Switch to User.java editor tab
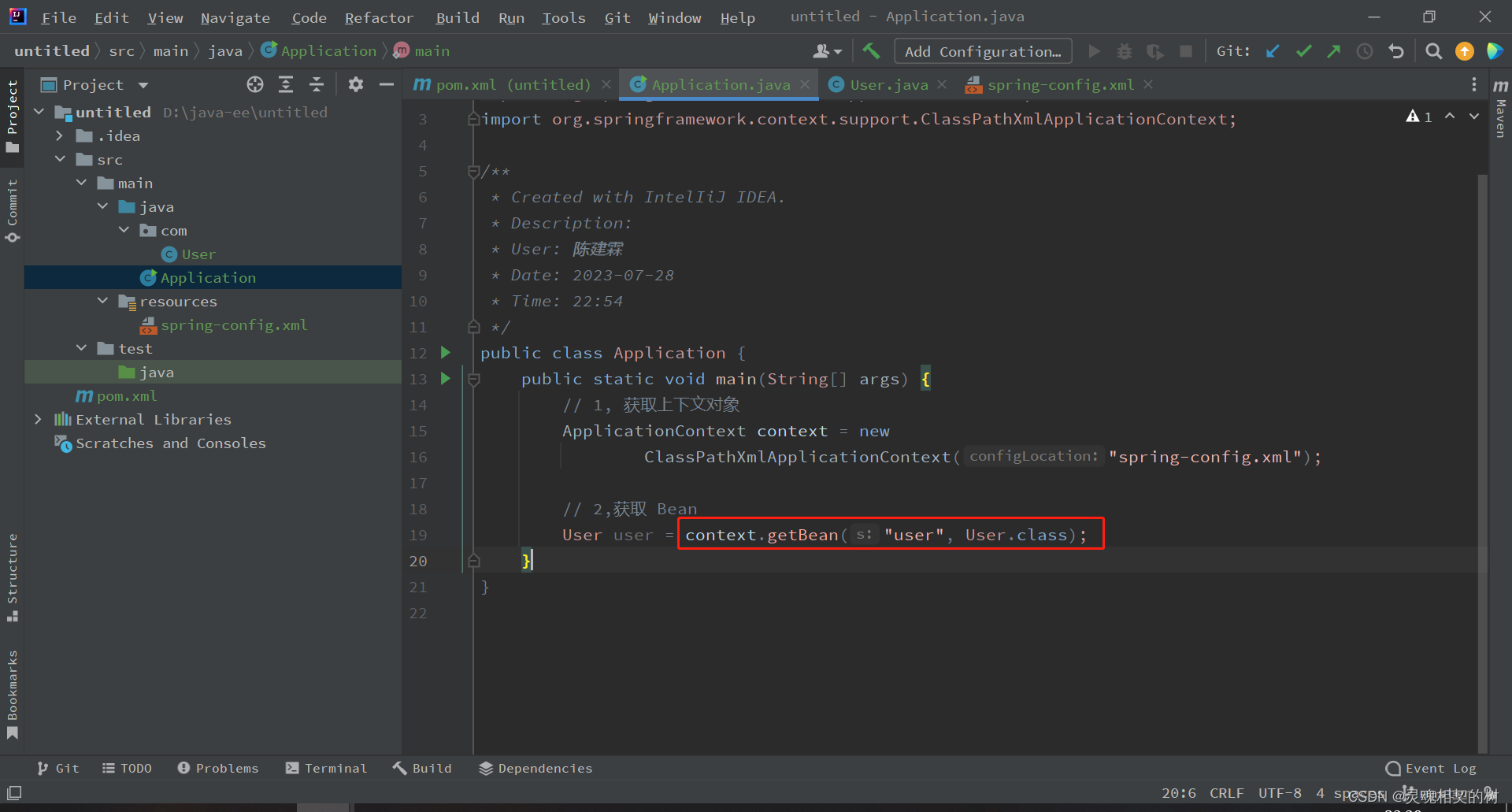 (x=888, y=84)
